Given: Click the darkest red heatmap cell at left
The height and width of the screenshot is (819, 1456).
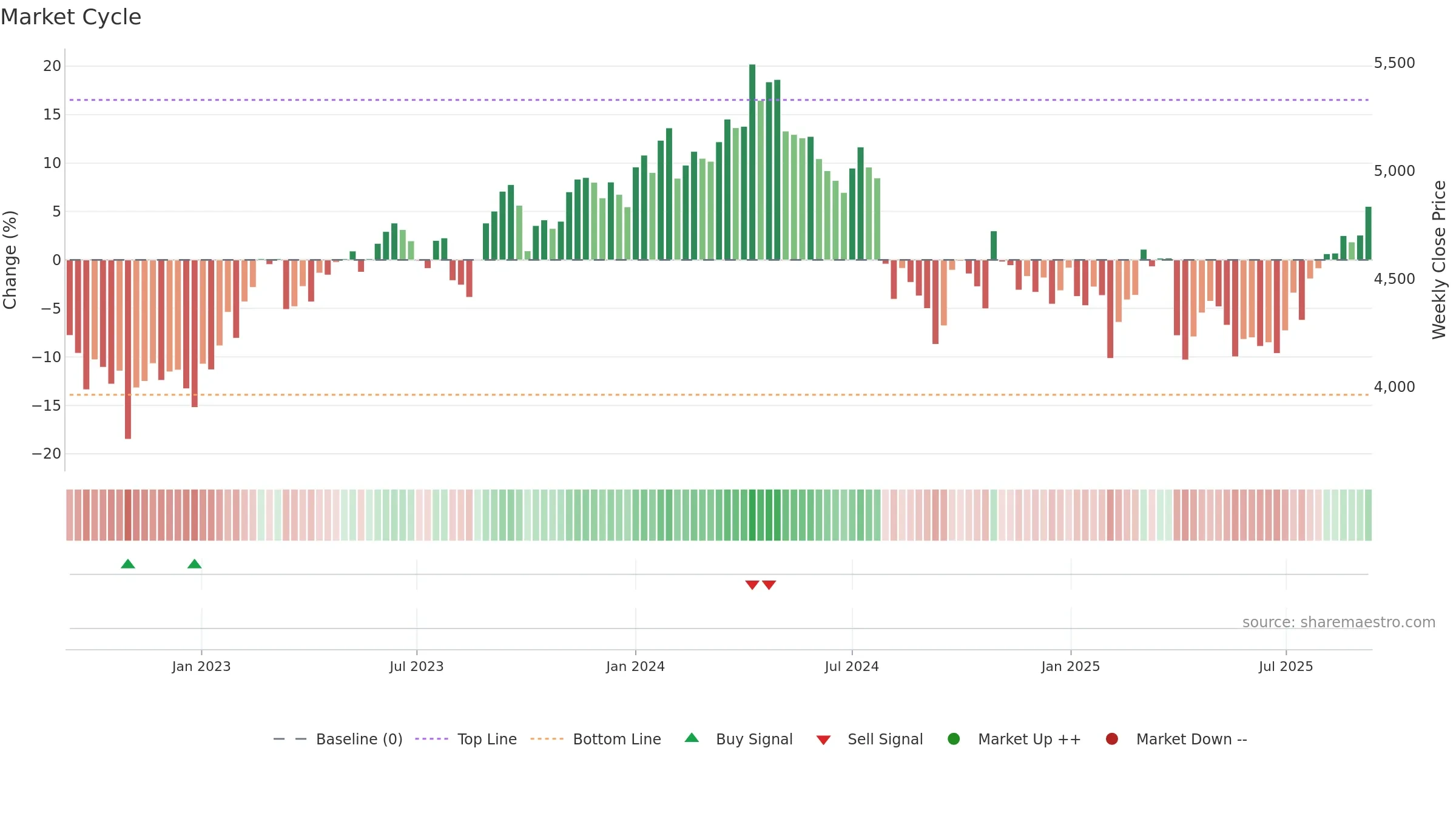Looking at the screenshot, I should point(128,515).
